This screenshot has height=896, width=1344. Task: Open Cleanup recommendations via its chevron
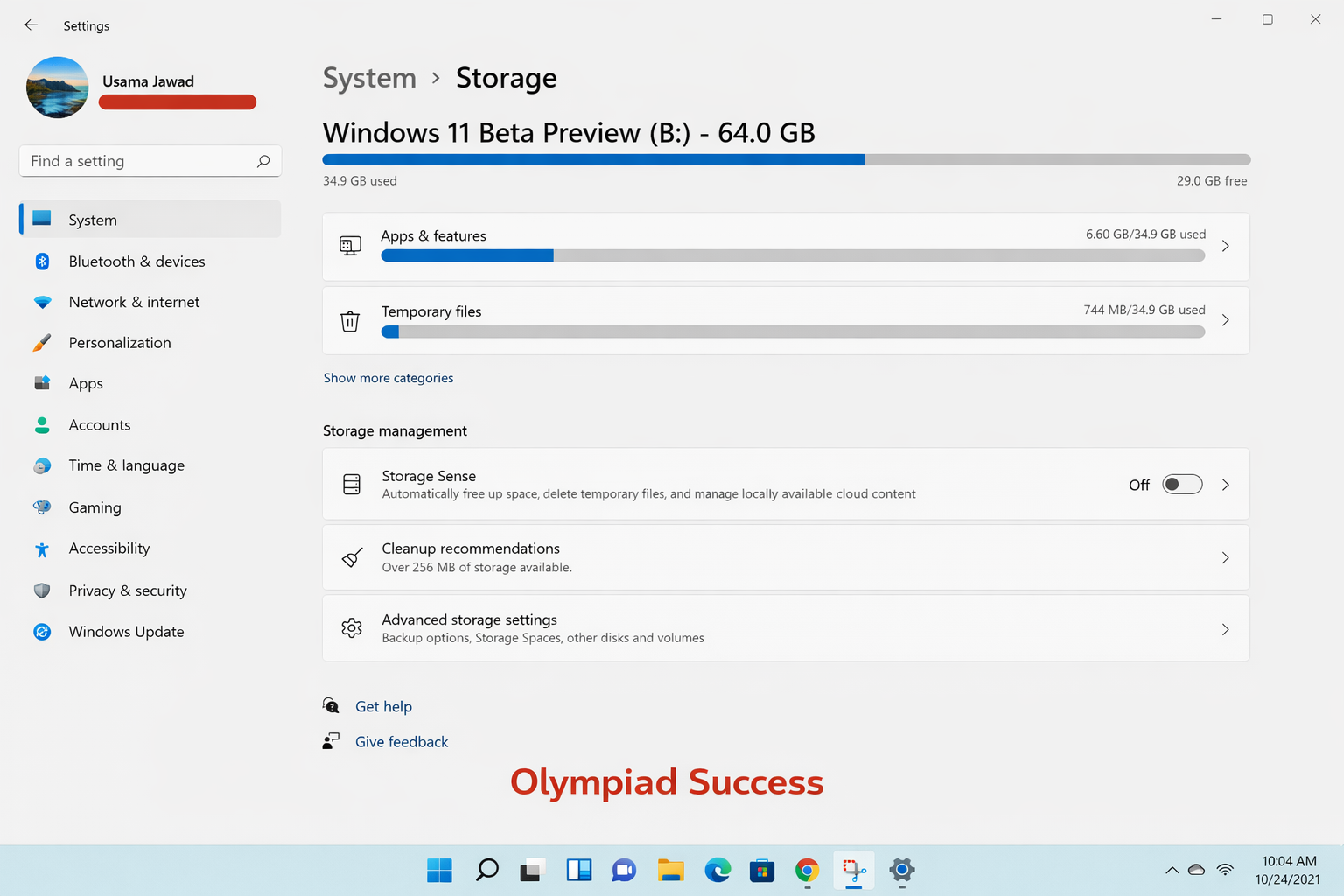coord(1225,557)
